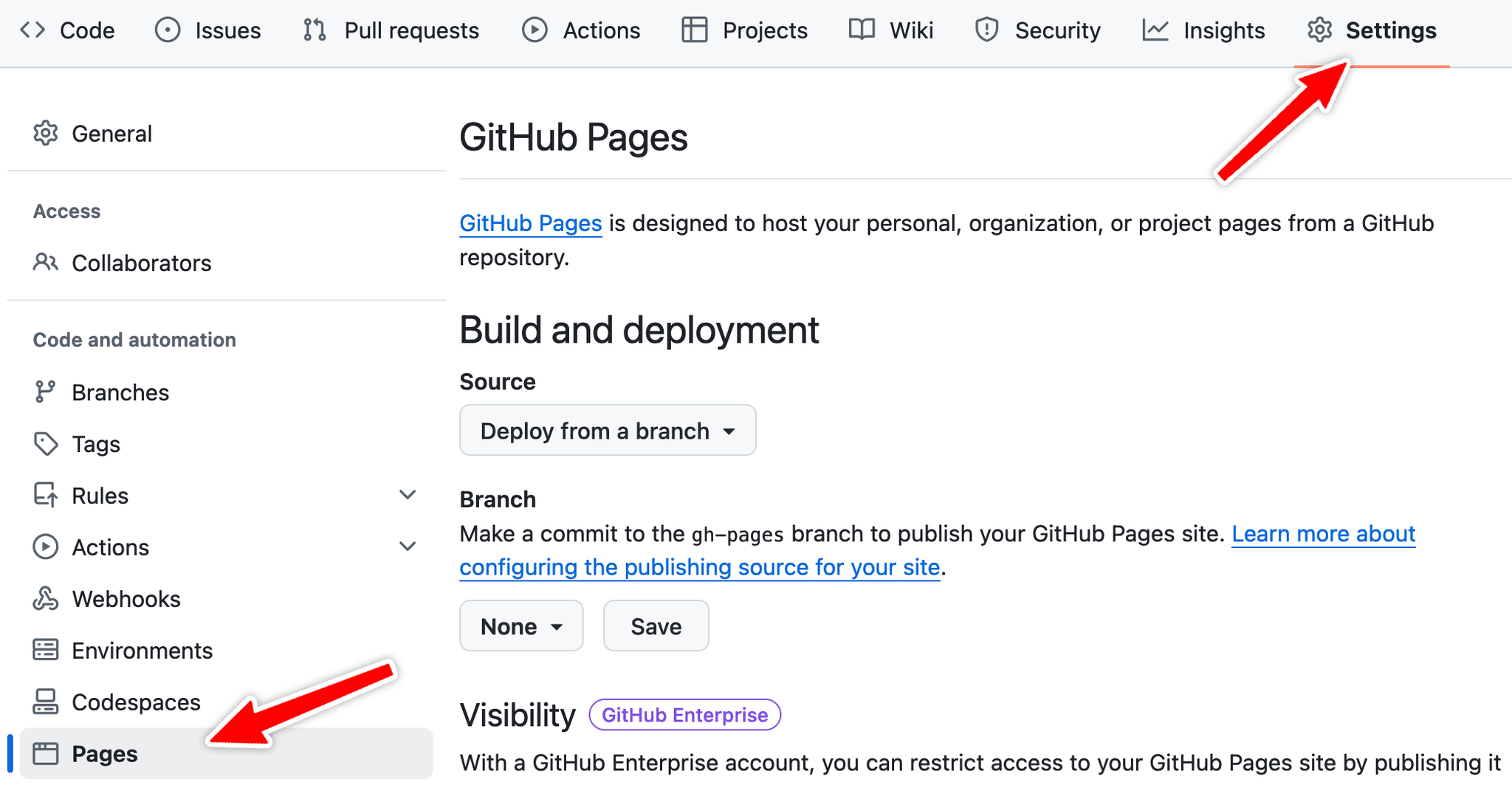Click the GitHub Enterprise badge
This screenshot has width=1512, height=785.
tap(685, 715)
